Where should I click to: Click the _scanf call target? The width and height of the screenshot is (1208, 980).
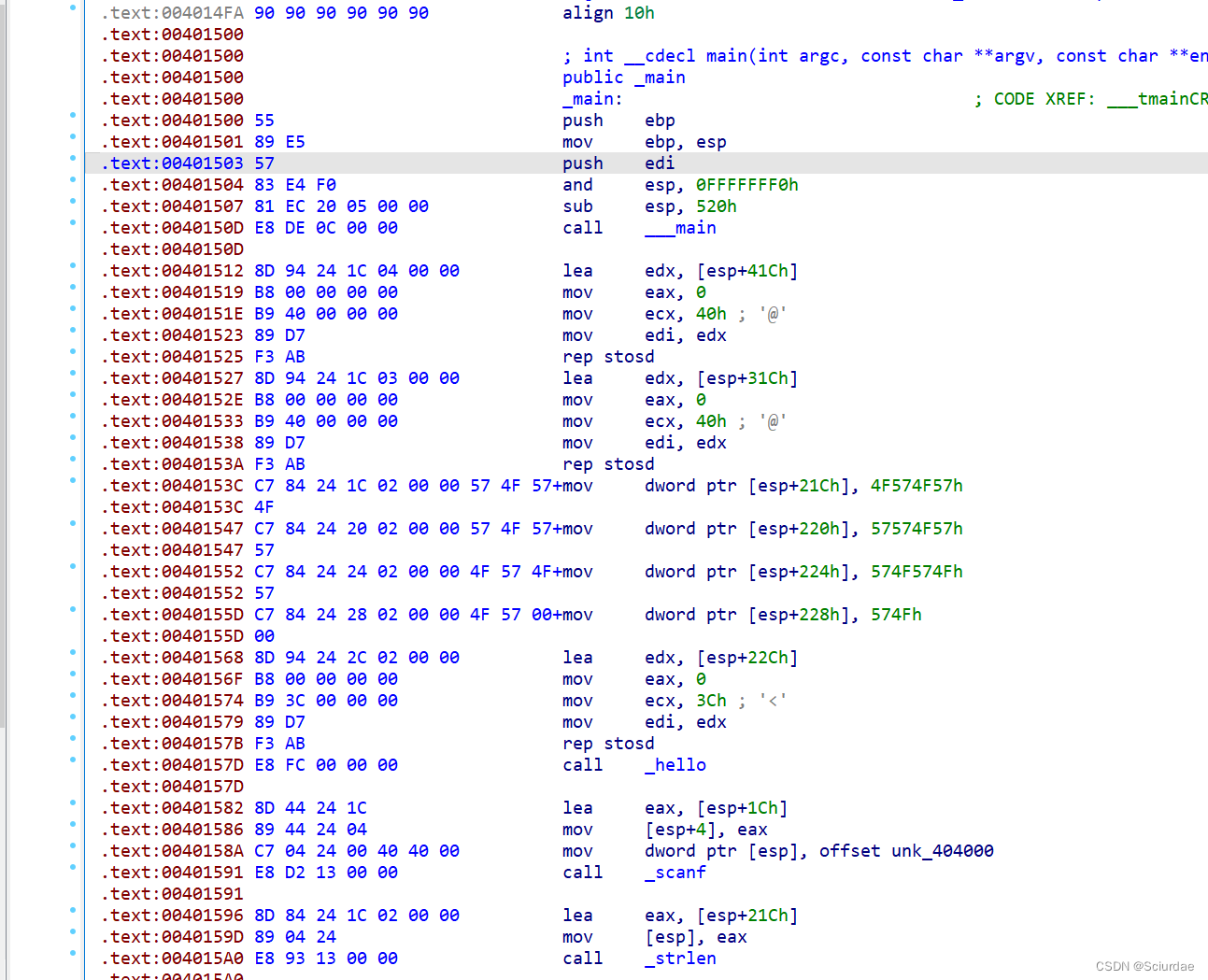tap(675, 873)
